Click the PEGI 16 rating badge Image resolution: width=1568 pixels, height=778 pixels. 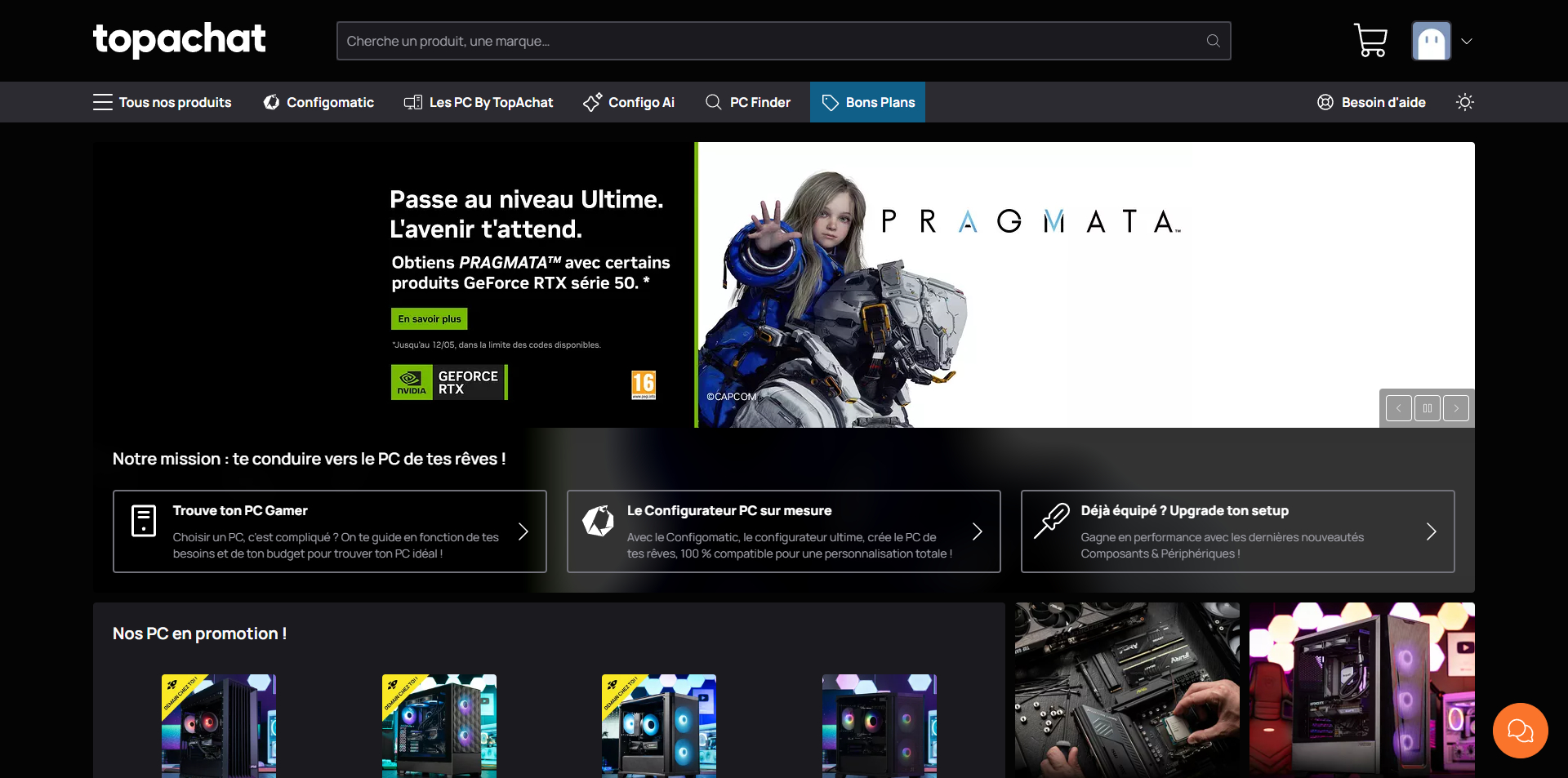(x=644, y=385)
